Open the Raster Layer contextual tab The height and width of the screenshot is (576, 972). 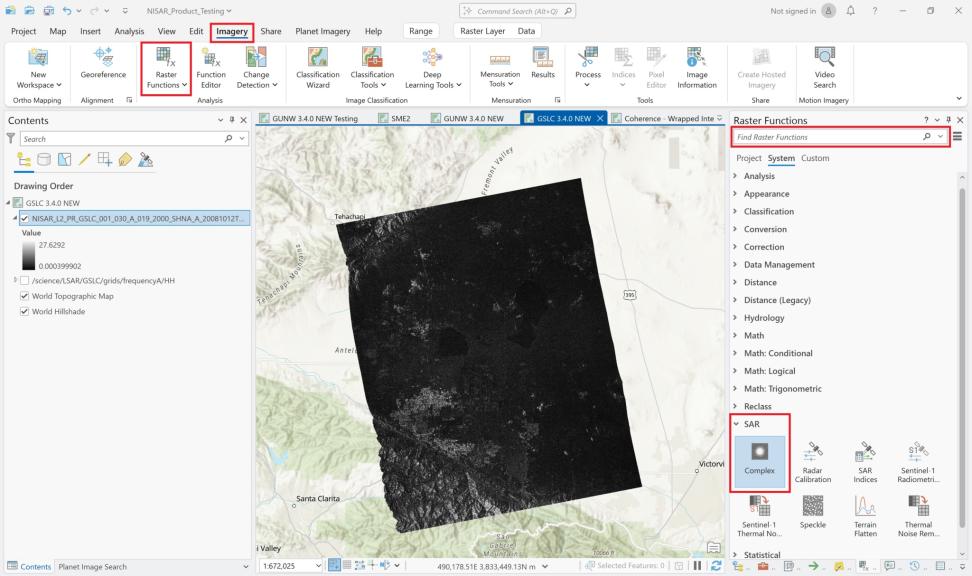coord(482,31)
